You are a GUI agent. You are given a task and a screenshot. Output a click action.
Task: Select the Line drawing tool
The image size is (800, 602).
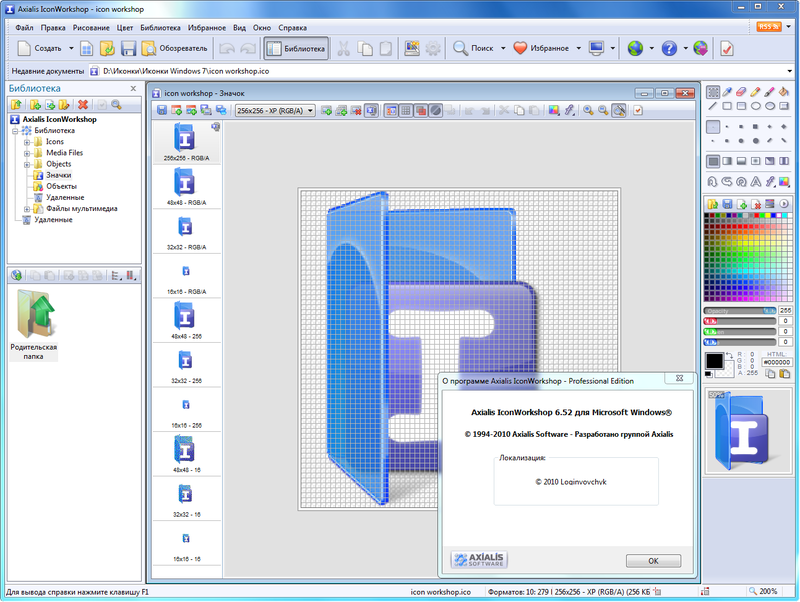(x=713, y=106)
